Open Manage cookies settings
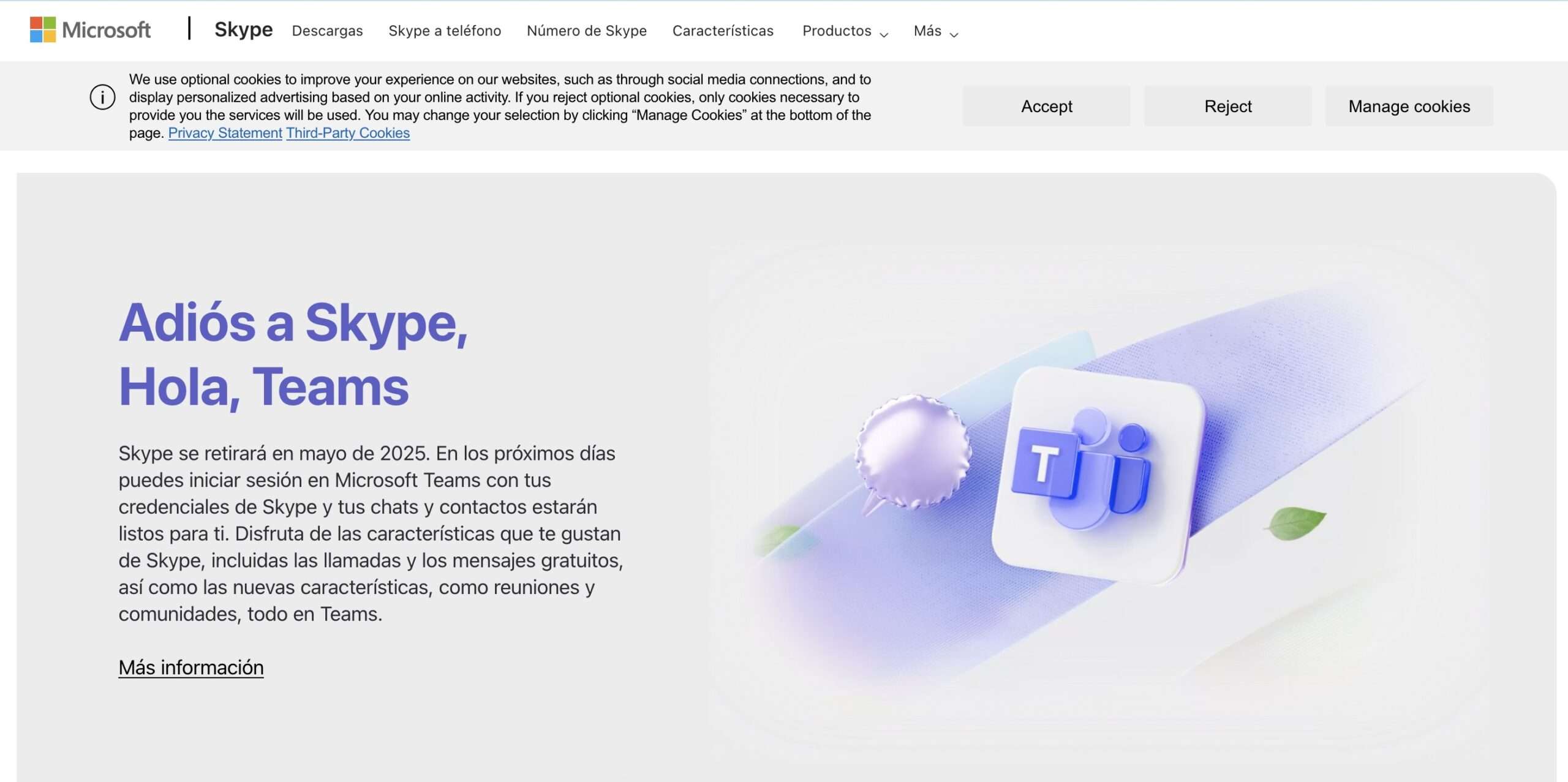The height and width of the screenshot is (782, 1568). (x=1409, y=106)
